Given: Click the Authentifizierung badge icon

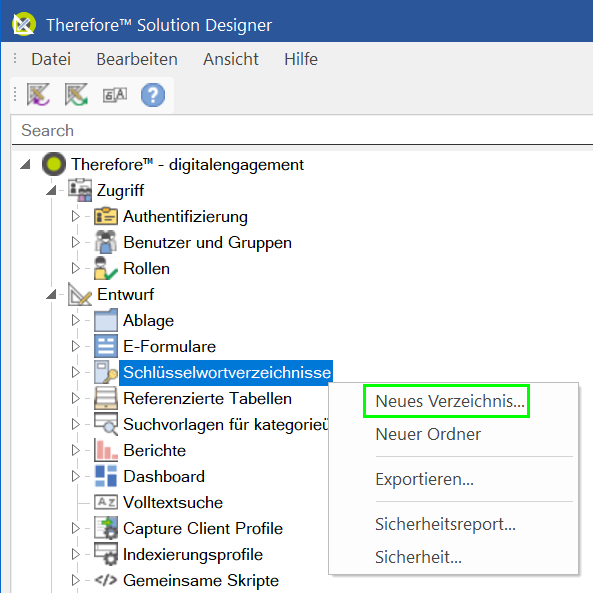Looking at the screenshot, I should [106, 216].
